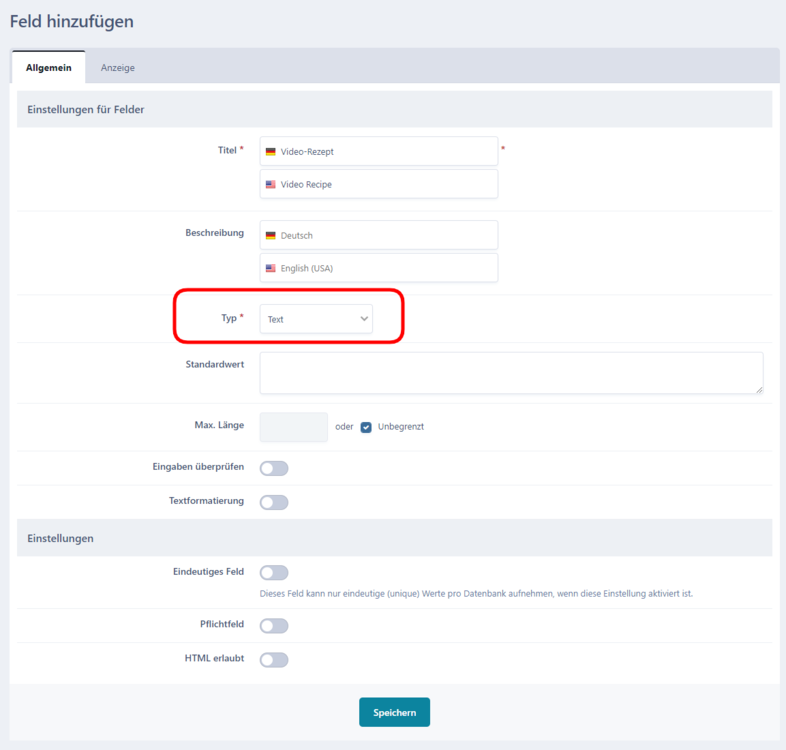
Task: Select the Allgemein tab
Action: pos(48,68)
